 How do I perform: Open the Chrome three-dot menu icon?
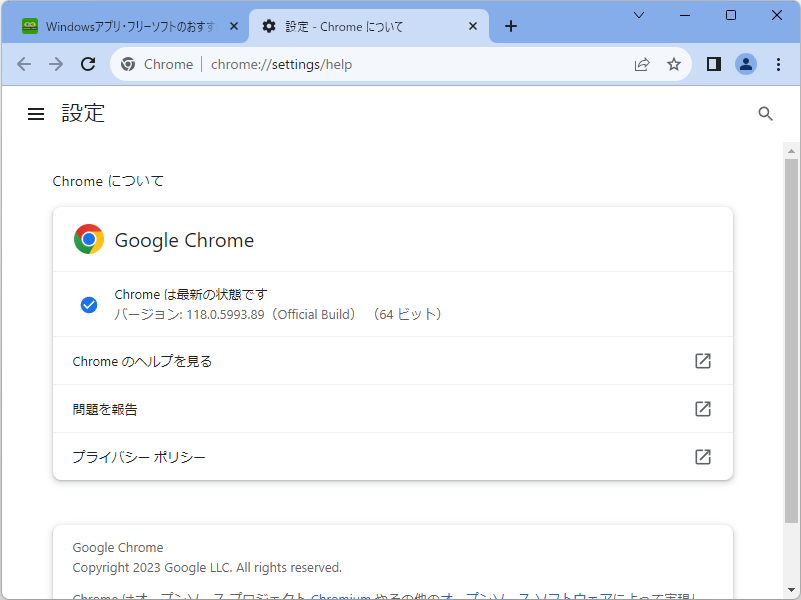coord(779,63)
